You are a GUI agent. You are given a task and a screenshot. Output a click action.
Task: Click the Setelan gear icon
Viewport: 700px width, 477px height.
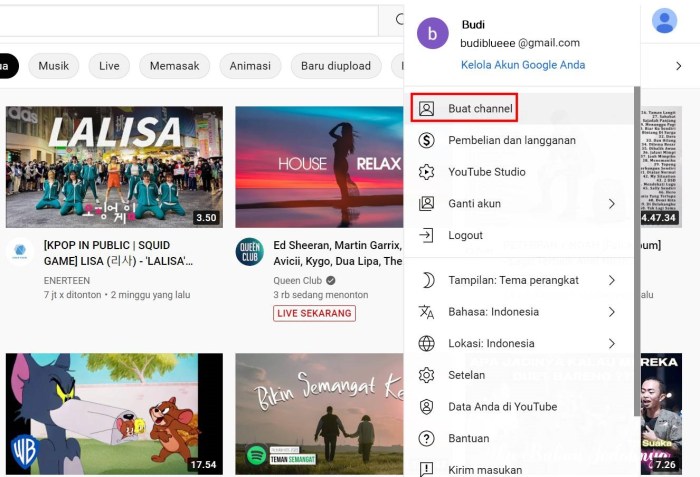426,375
